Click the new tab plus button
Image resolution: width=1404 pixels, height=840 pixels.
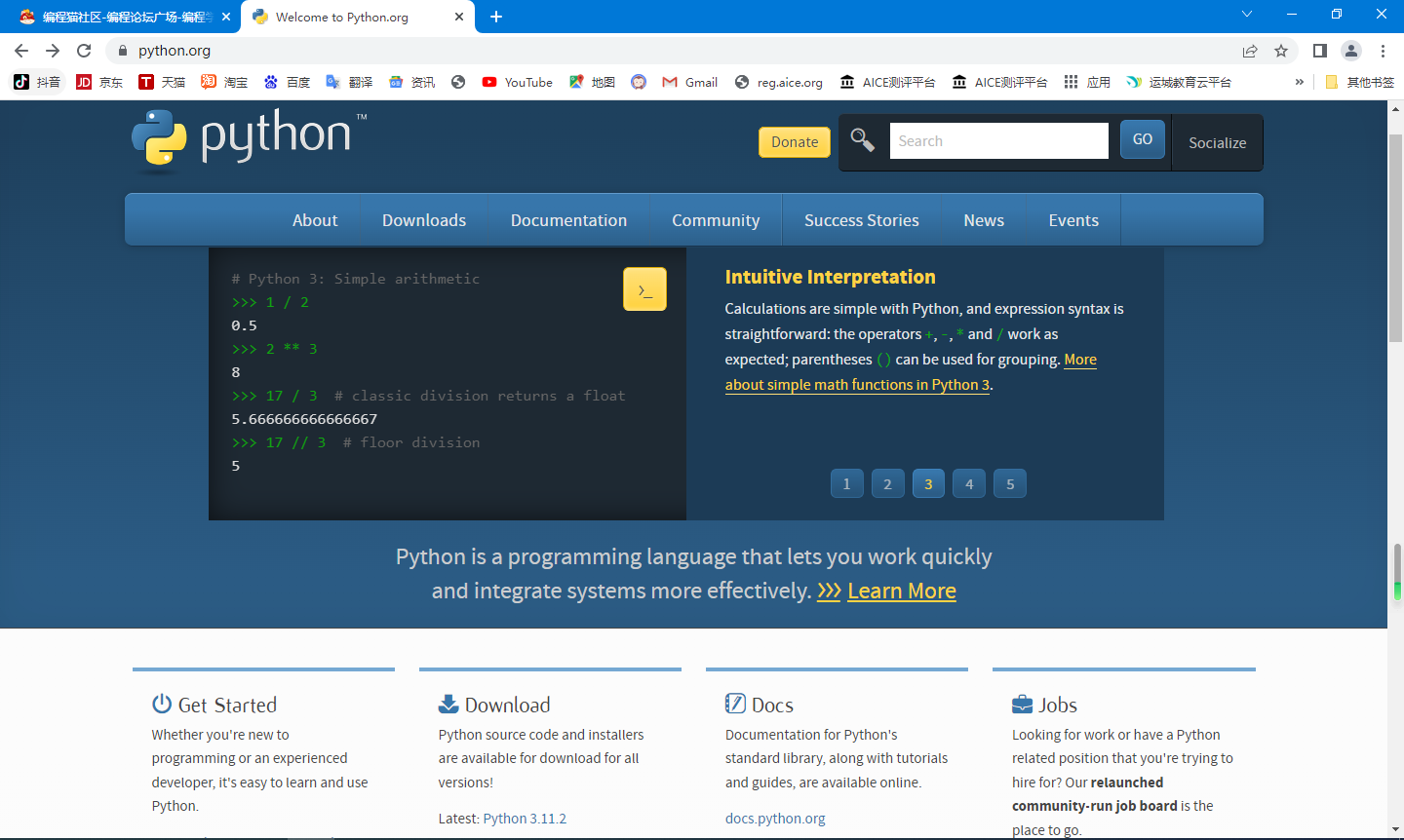coord(496,17)
